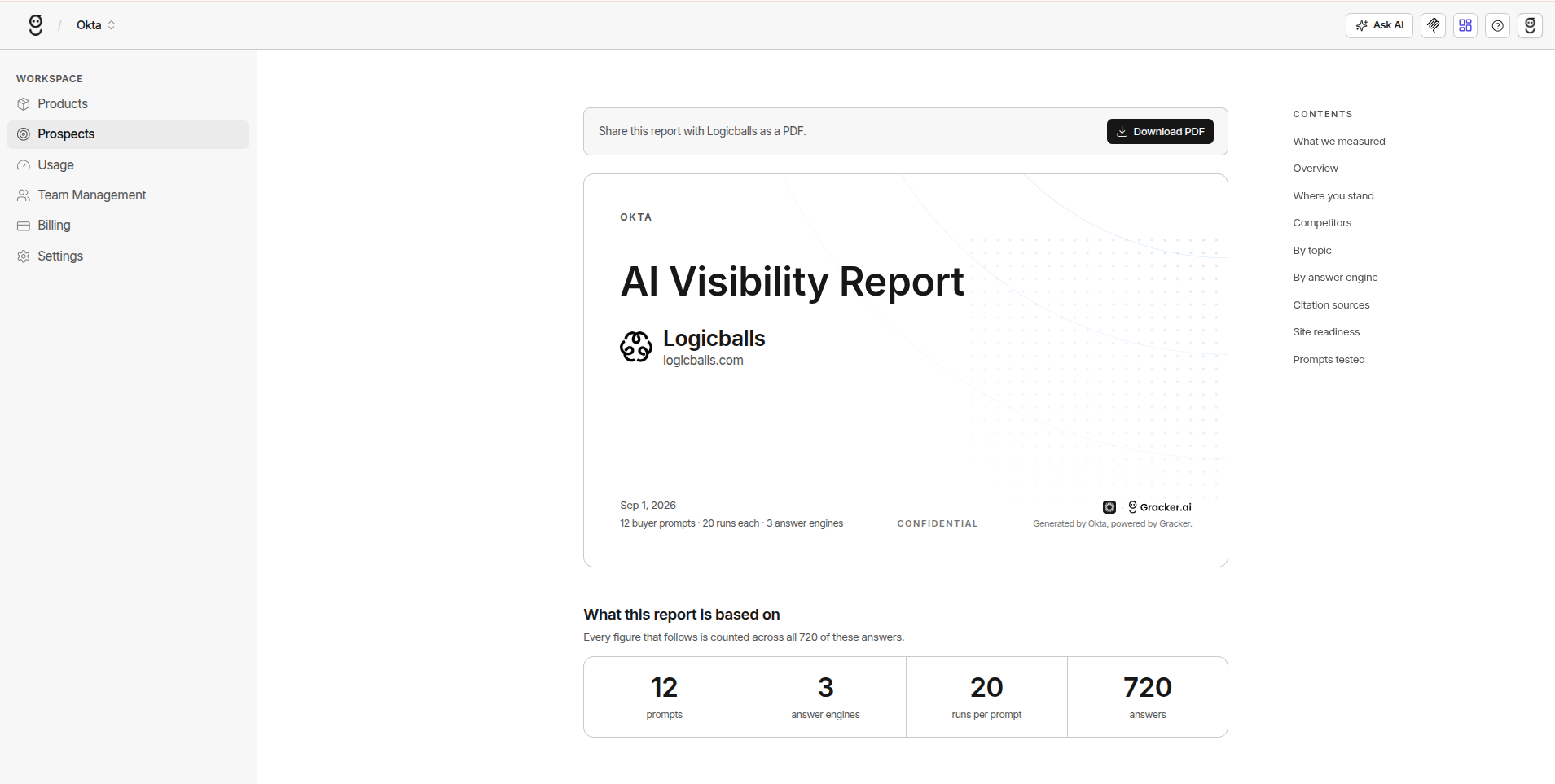Select Prospects in the sidebar

tap(129, 134)
